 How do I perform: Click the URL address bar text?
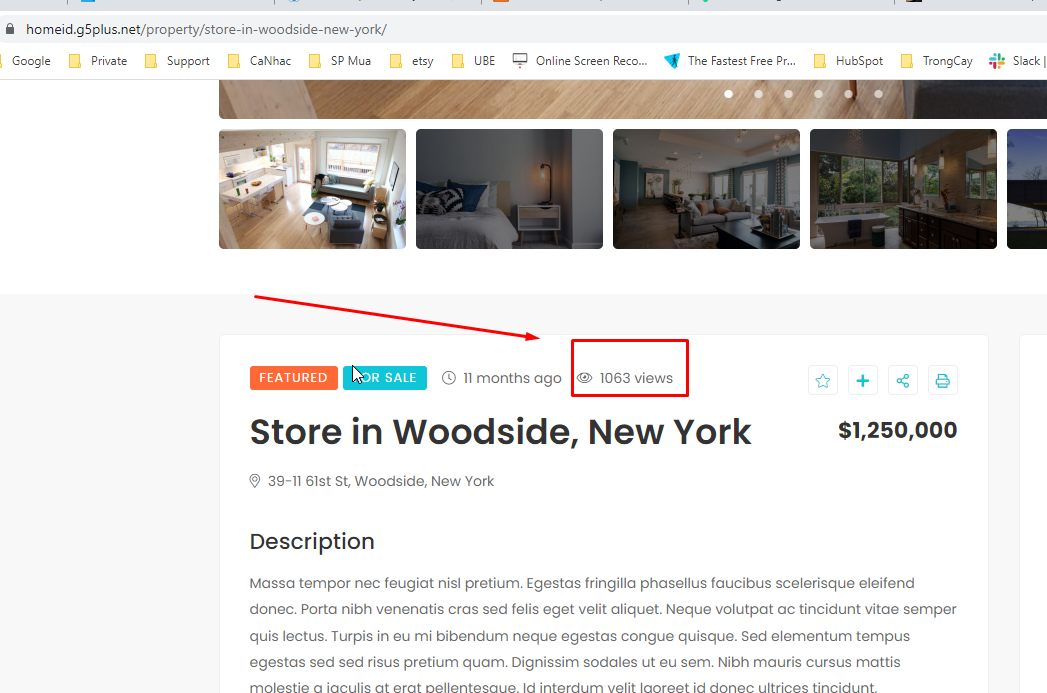206,29
